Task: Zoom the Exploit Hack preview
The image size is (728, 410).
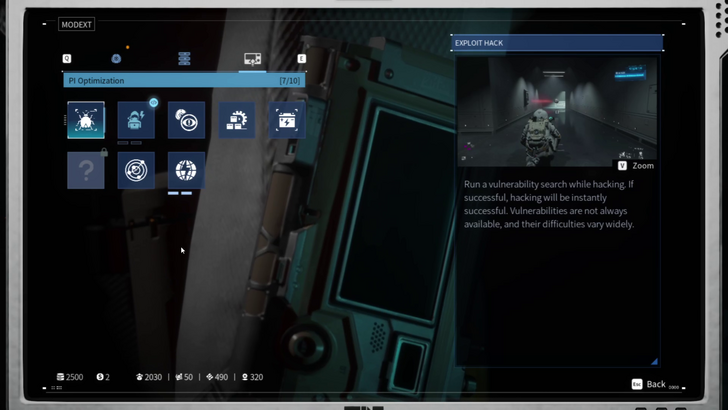Action: pos(636,166)
